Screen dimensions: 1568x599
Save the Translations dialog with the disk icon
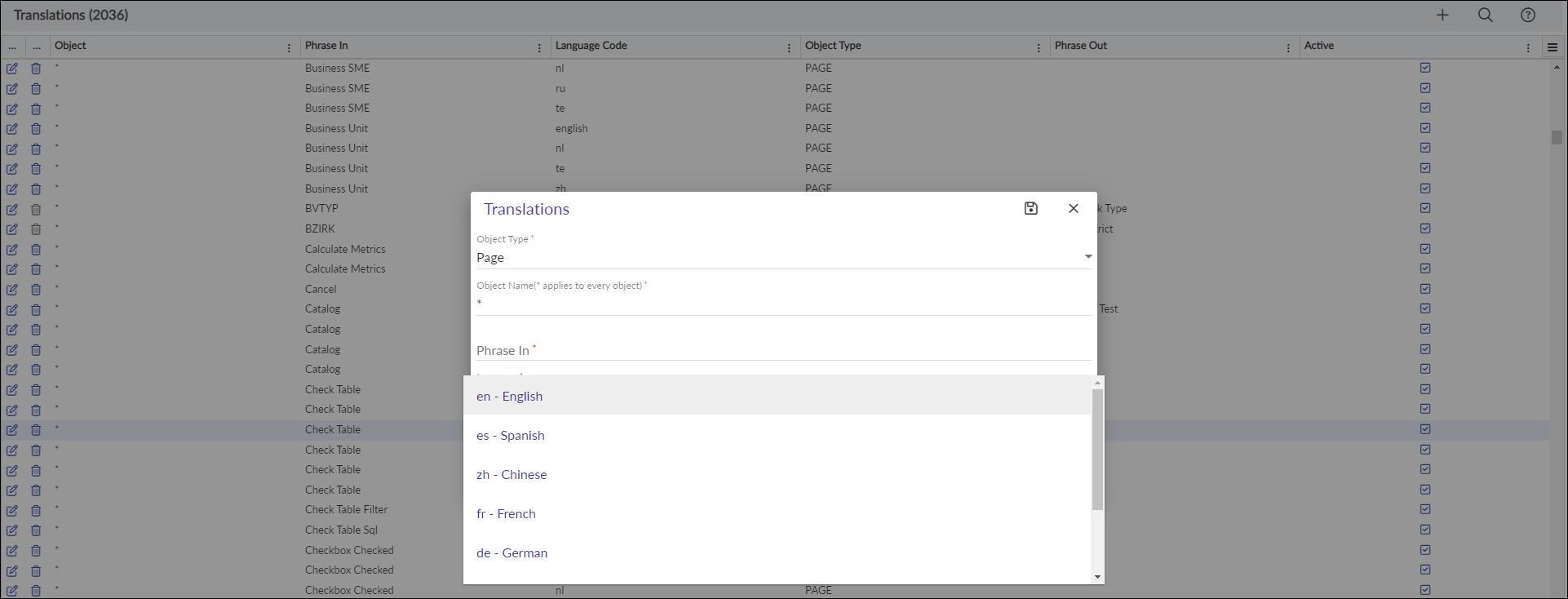(1031, 208)
